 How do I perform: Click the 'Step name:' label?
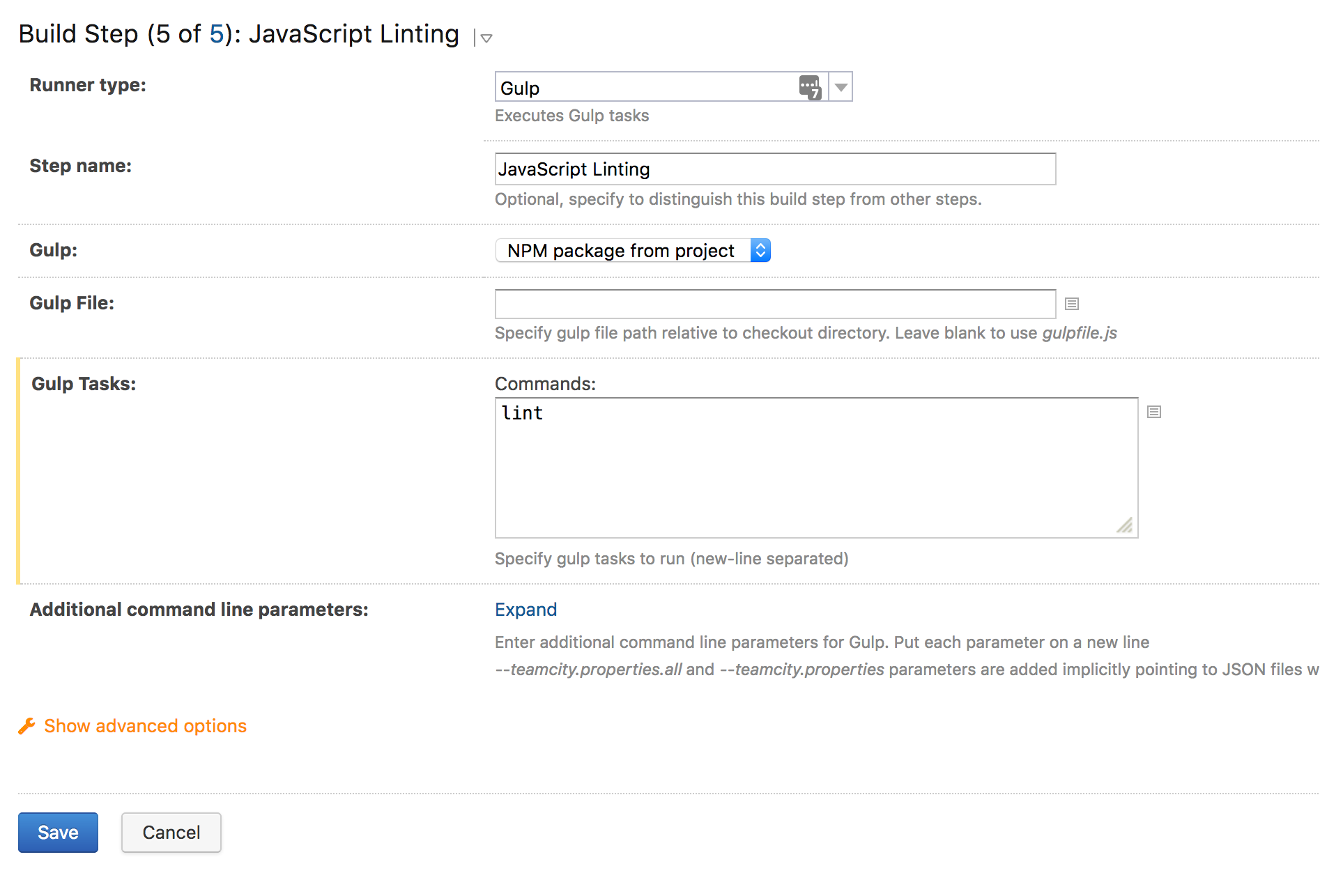(x=80, y=166)
